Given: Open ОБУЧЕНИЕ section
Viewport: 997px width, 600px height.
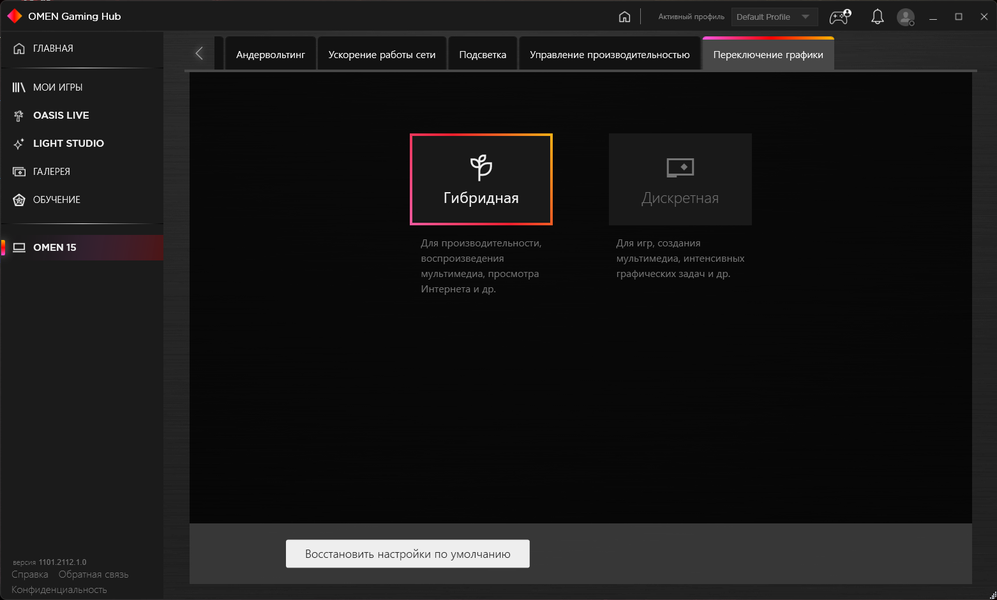Looking at the screenshot, I should [x=81, y=200].
